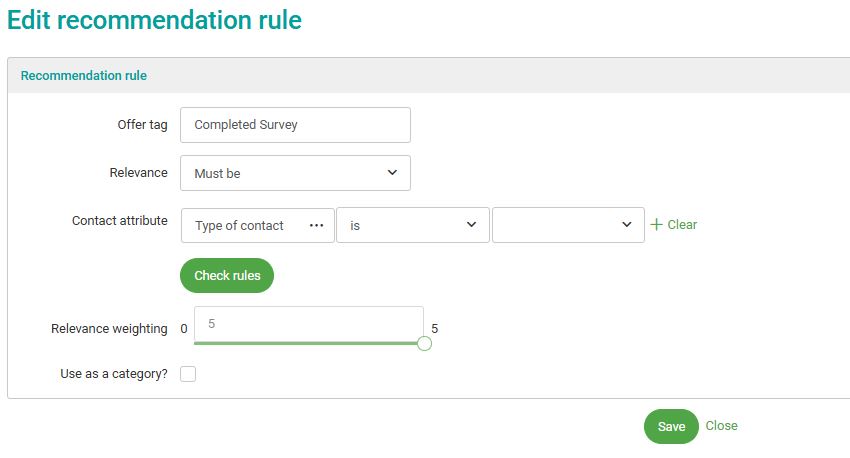Viewport: 850px width, 458px height.
Task: Toggle the 'Use as a category?' checkbox
Action: [188, 374]
